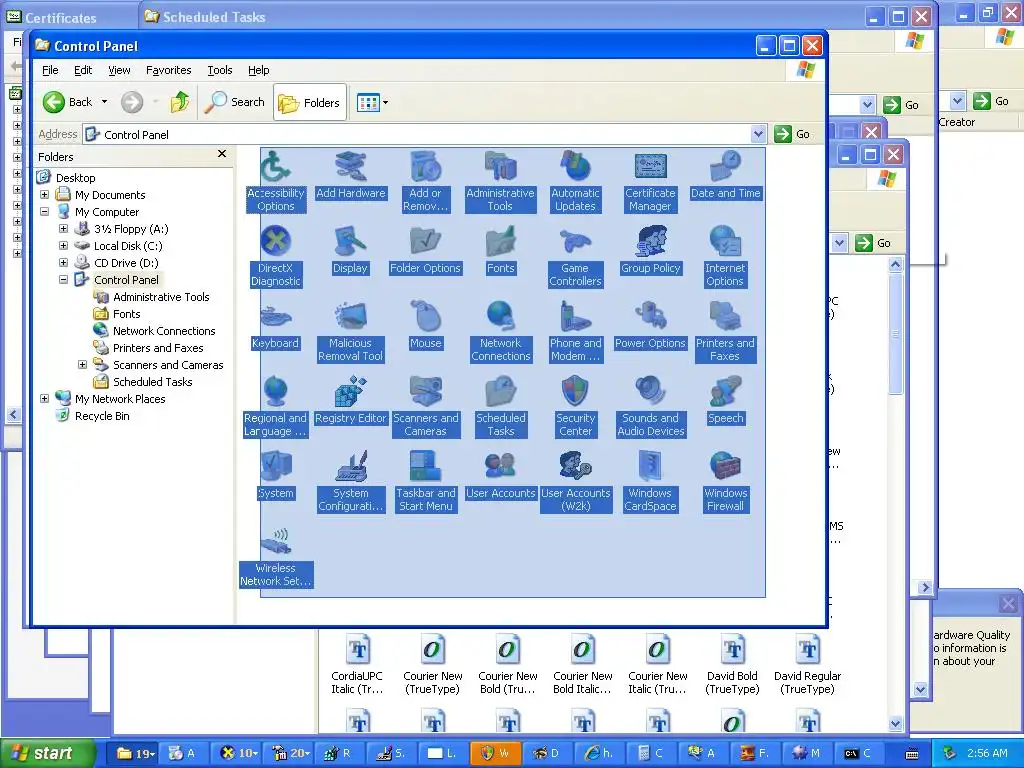Screen dimensions: 1024x768
Task: Open Windows CardSpace icon
Action: click(x=650, y=482)
